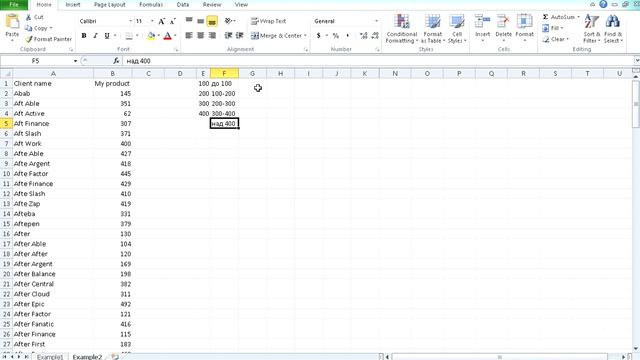Switch to the Data tab
This screenshot has height=360, width=640.
pyautogui.click(x=183, y=5)
